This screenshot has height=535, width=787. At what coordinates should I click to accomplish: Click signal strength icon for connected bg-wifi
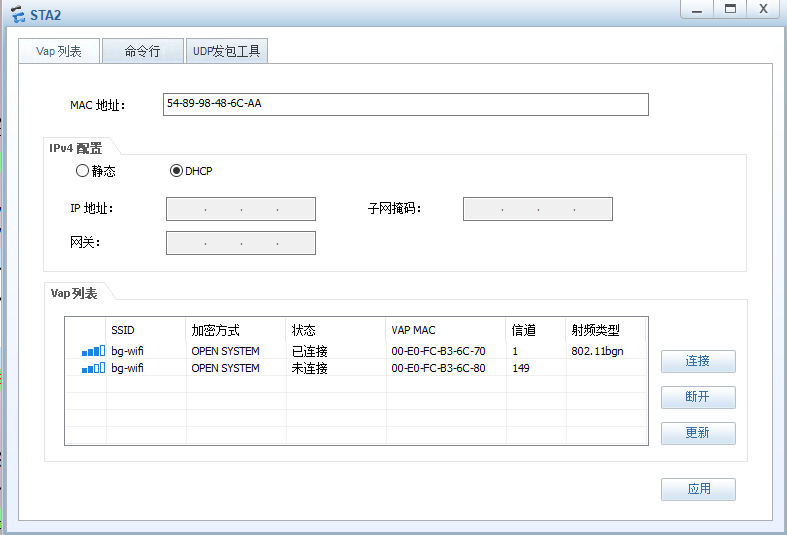pyautogui.click(x=93, y=351)
